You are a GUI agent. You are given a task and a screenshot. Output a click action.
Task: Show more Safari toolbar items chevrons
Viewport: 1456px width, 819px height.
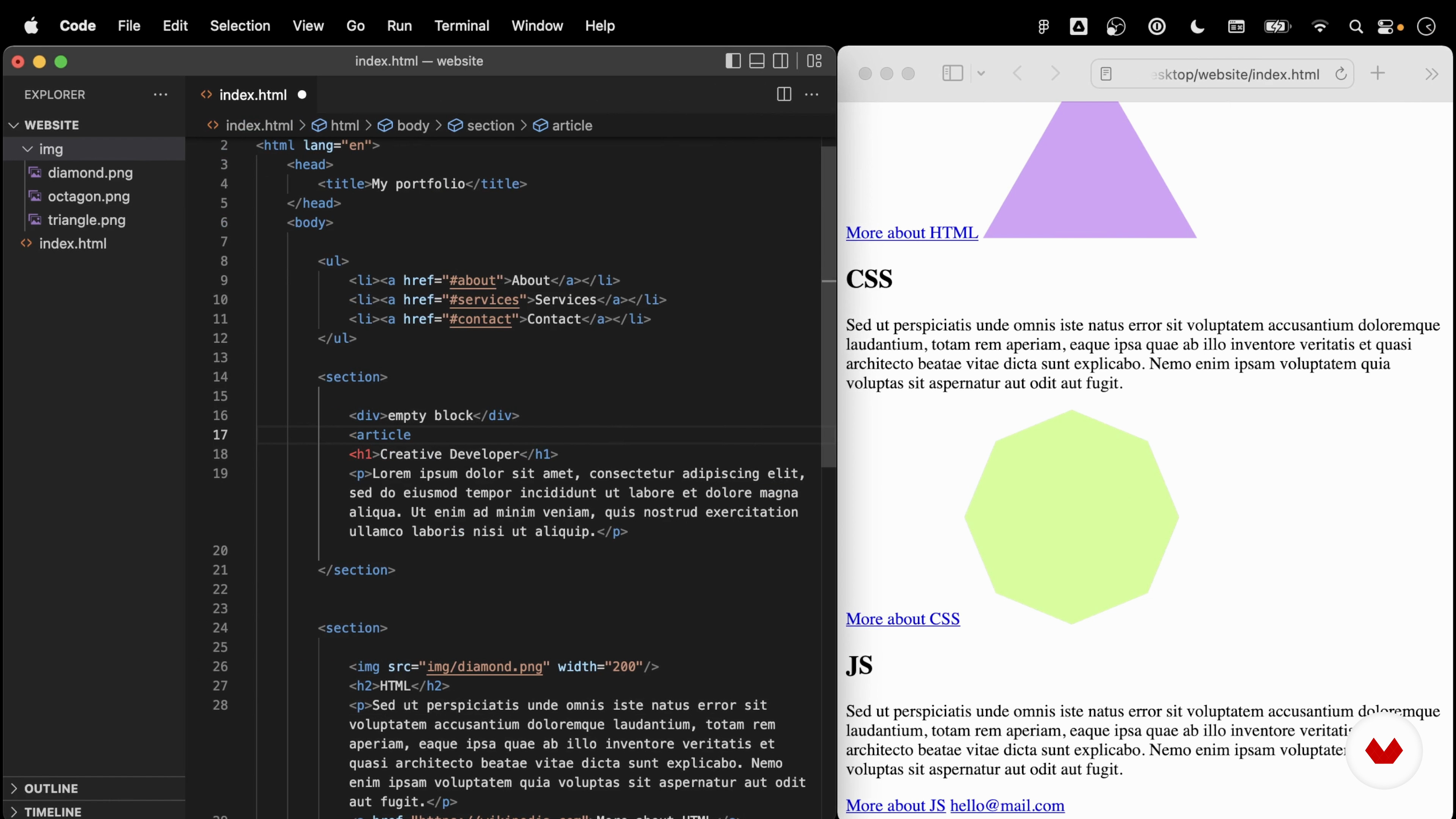(1431, 74)
